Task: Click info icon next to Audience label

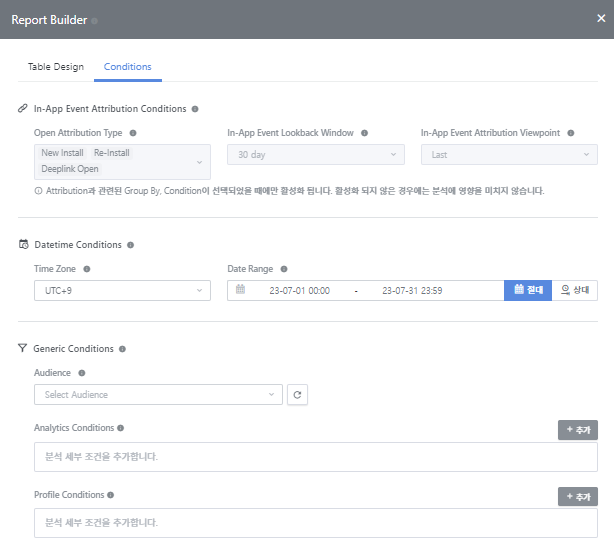Action: click(82, 373)
